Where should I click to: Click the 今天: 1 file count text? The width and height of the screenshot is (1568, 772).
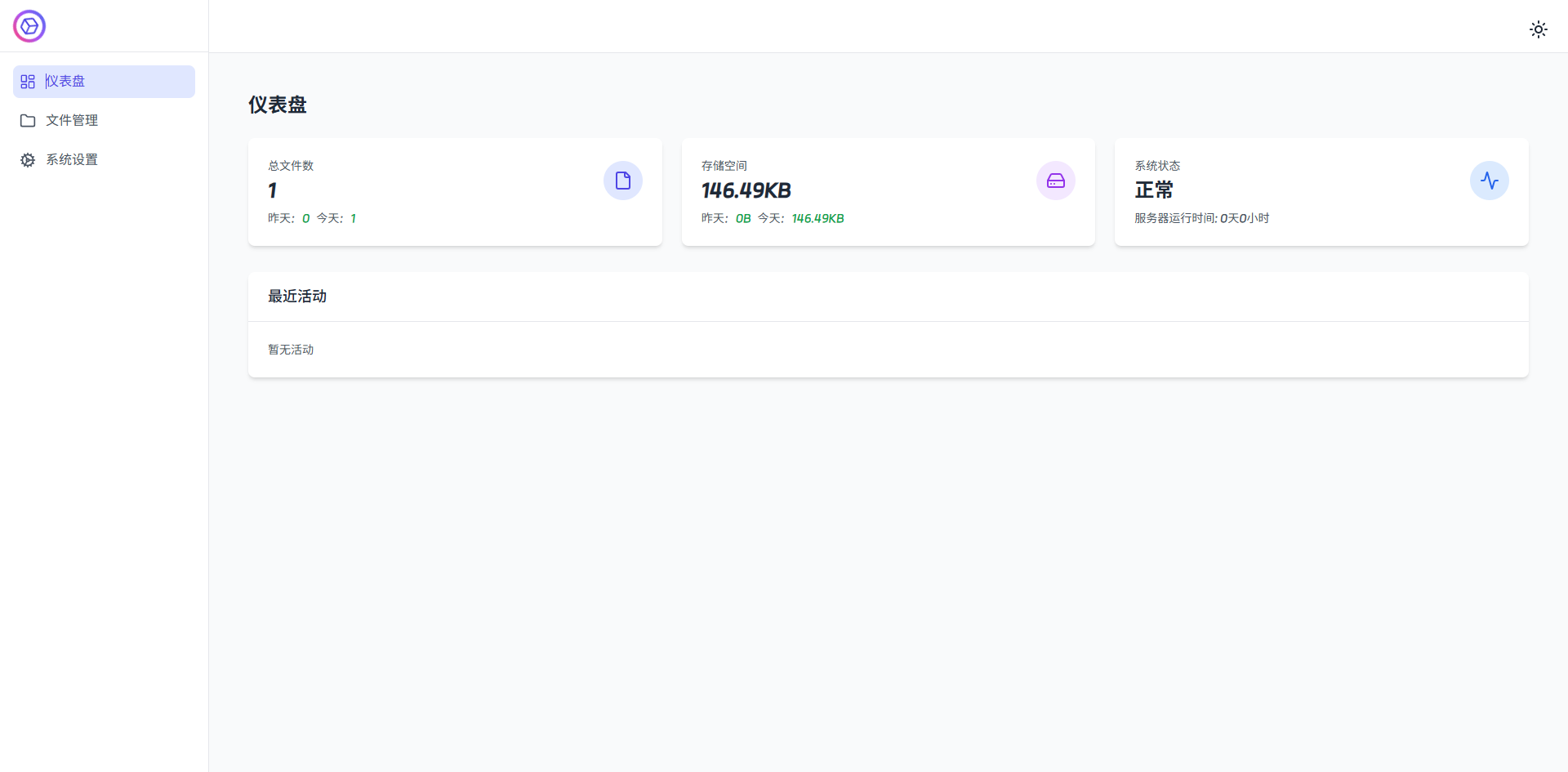pyautogui.click(x=336, y=218)
